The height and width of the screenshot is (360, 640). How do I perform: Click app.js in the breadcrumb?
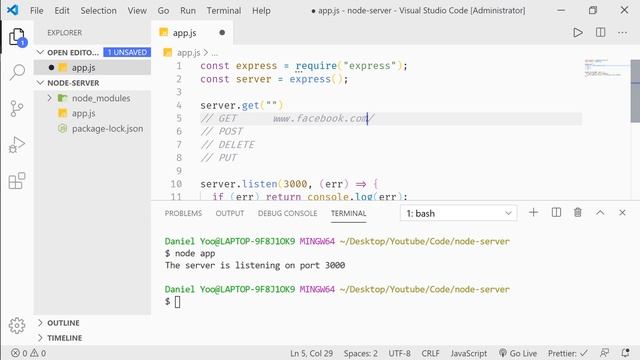coord(188,53)
